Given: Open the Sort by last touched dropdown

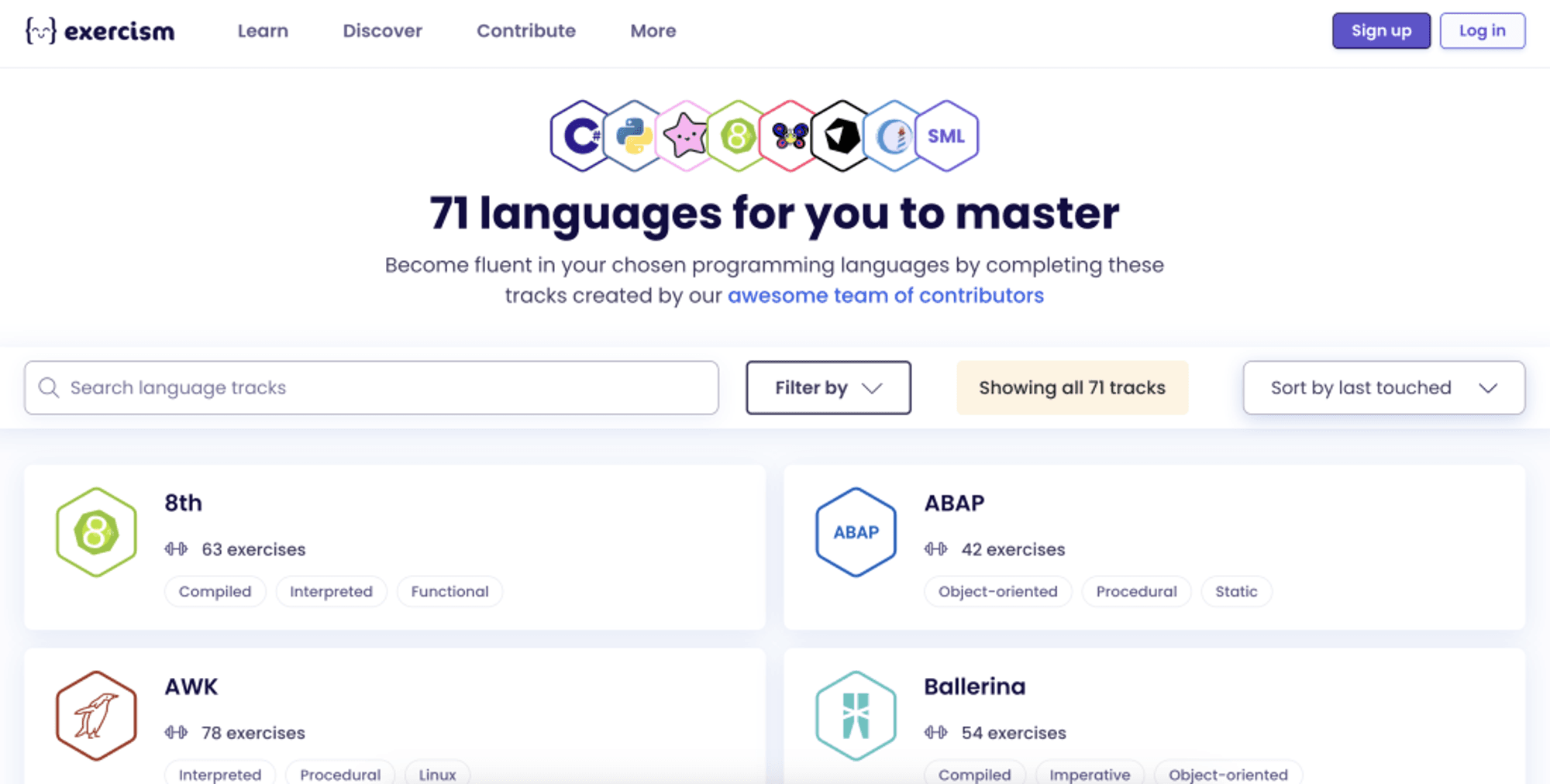Looking at the screenshot, I should click(1383, 387).
